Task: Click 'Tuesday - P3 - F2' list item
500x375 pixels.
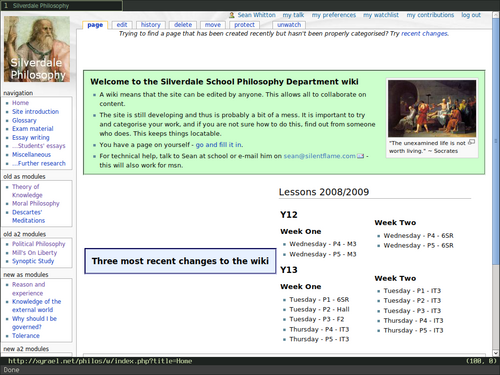Action: [317, 319]
